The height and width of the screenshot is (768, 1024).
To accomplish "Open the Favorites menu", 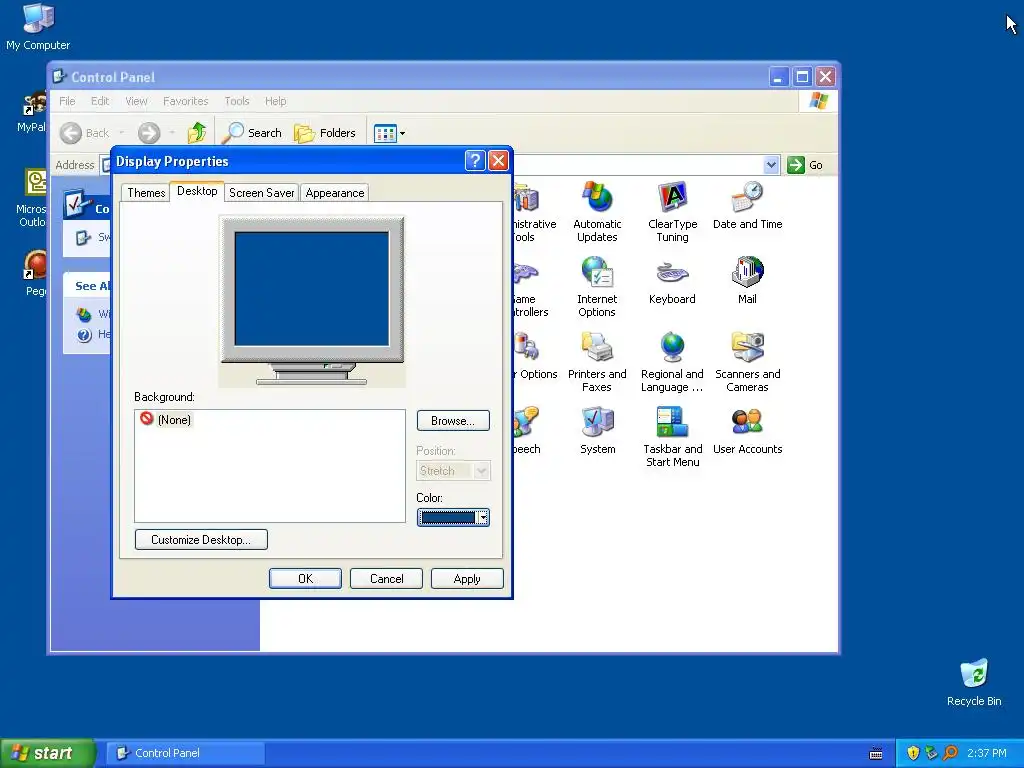I will click(x=185, y=101).
